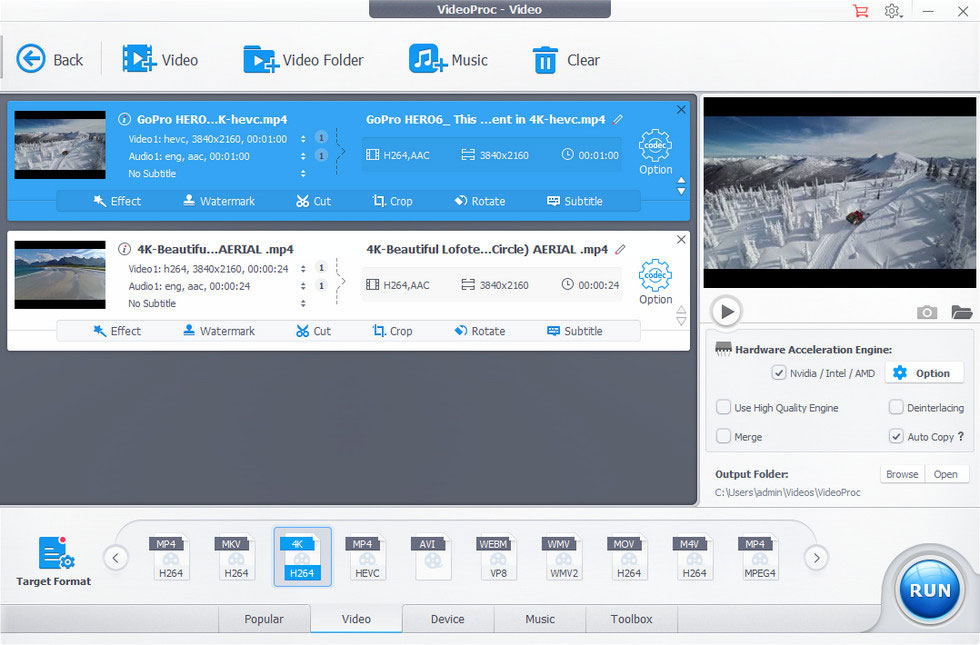Crop the 4K-Beautiful video

(392, 331)
